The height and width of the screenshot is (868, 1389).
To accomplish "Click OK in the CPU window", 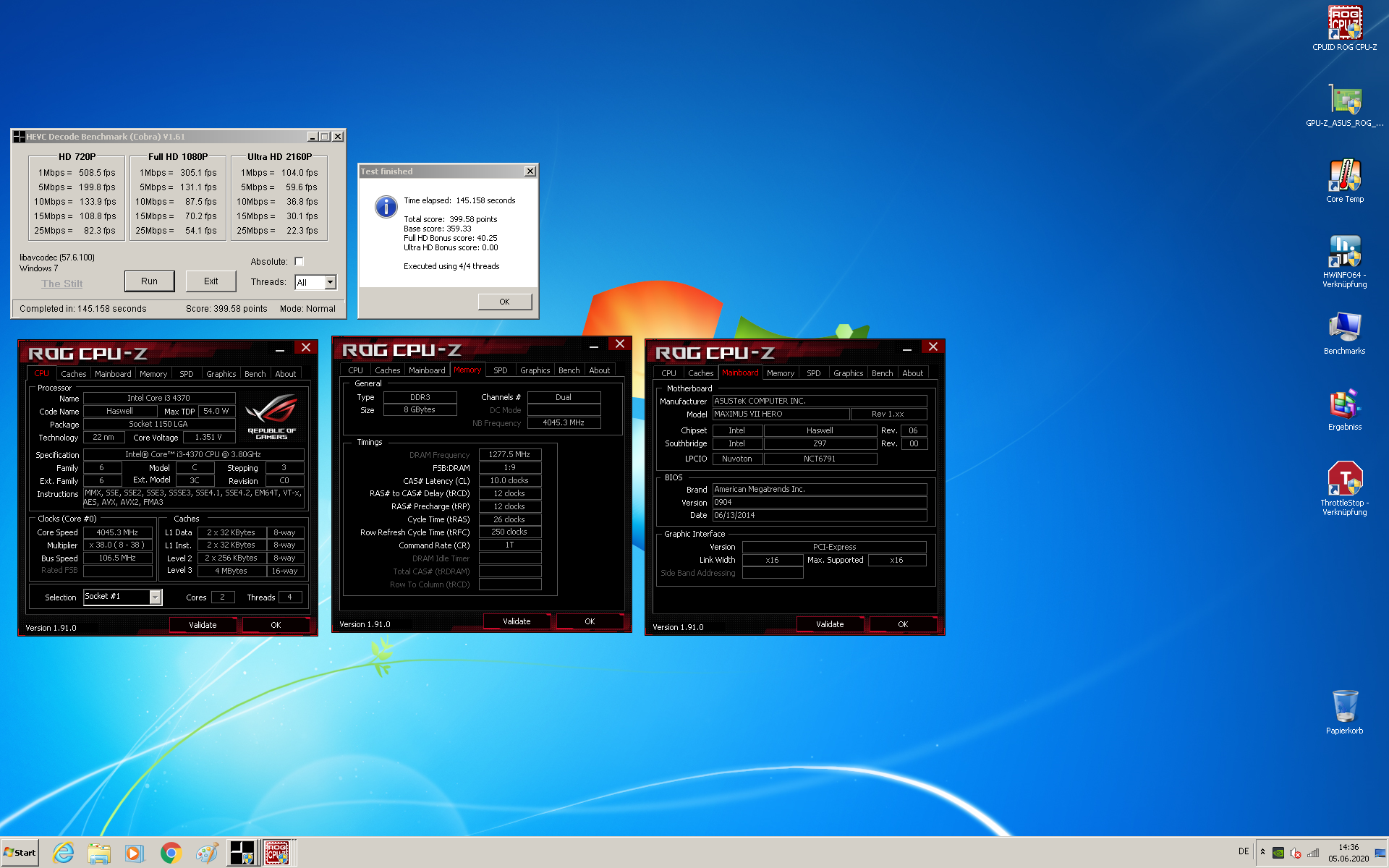I will tap(276, 625).
